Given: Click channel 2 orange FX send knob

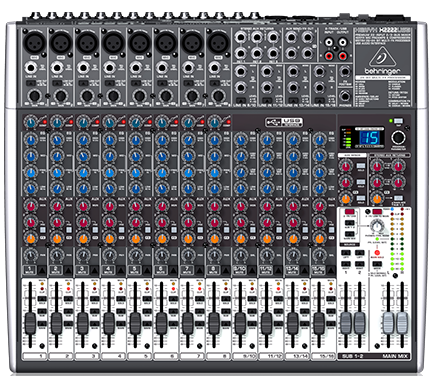Looking at the screenshot, I should pyautogui.click(x=57, y=239).
